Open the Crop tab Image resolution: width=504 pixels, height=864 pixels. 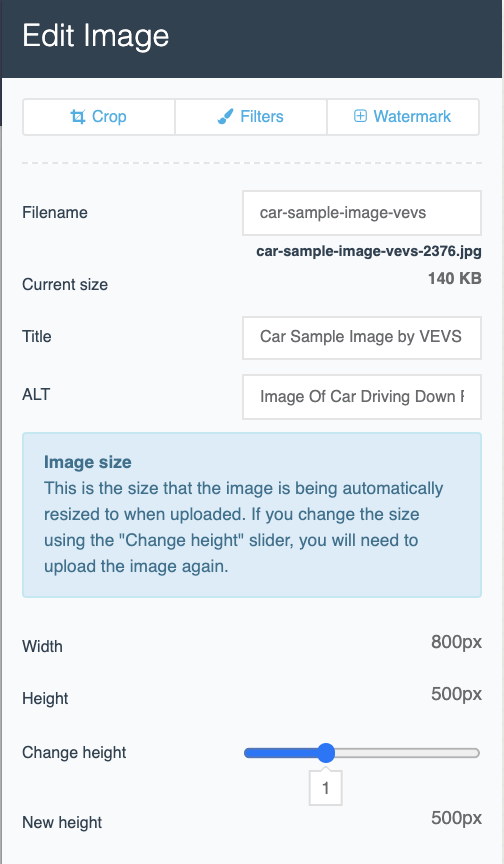click(x=99, y=117)
